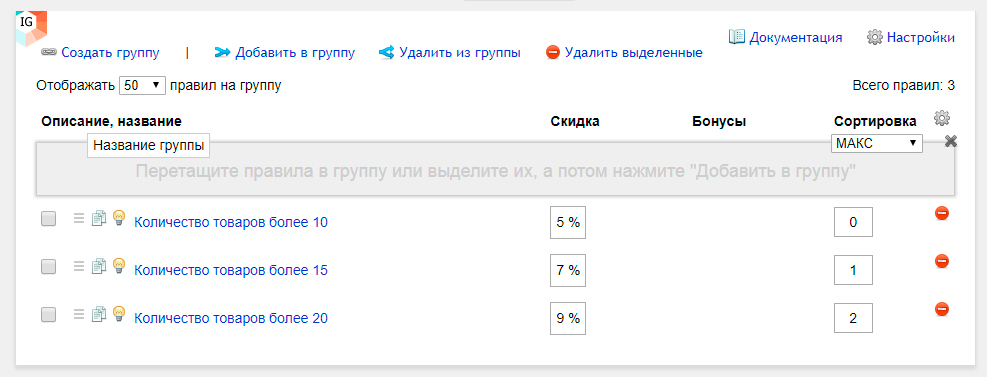Click the lightbulb icon on the 'более 20' rule
This screenshot has height=377, width=987.
pos(118,313)
